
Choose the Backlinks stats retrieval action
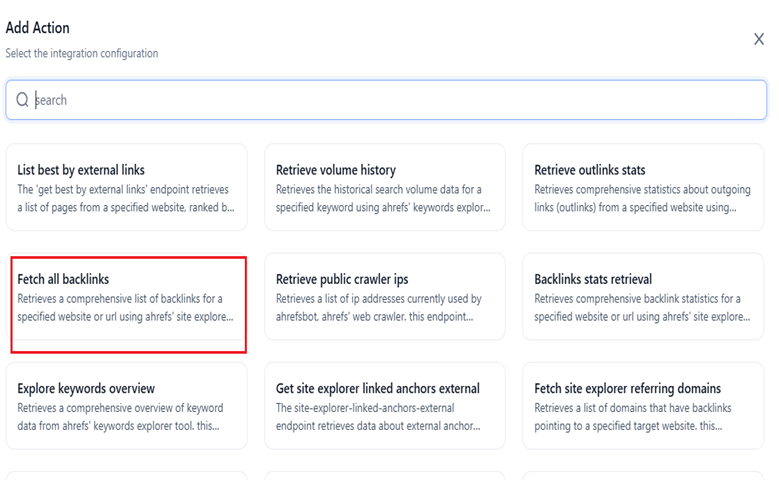(643, 297)
